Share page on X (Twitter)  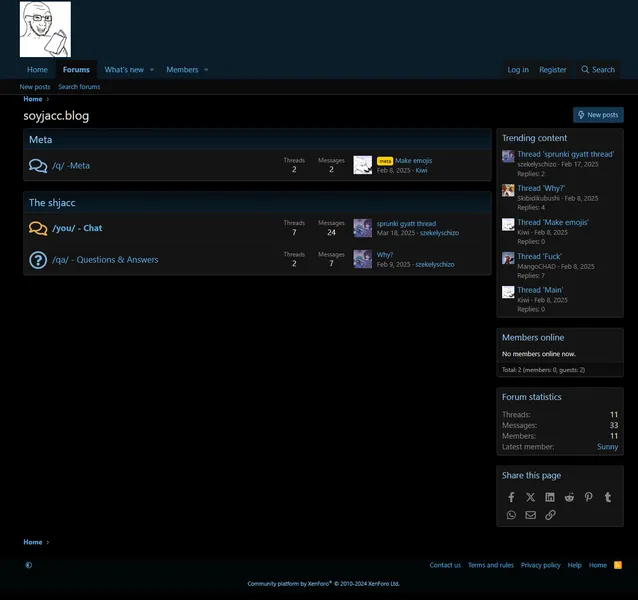[530, 497]
